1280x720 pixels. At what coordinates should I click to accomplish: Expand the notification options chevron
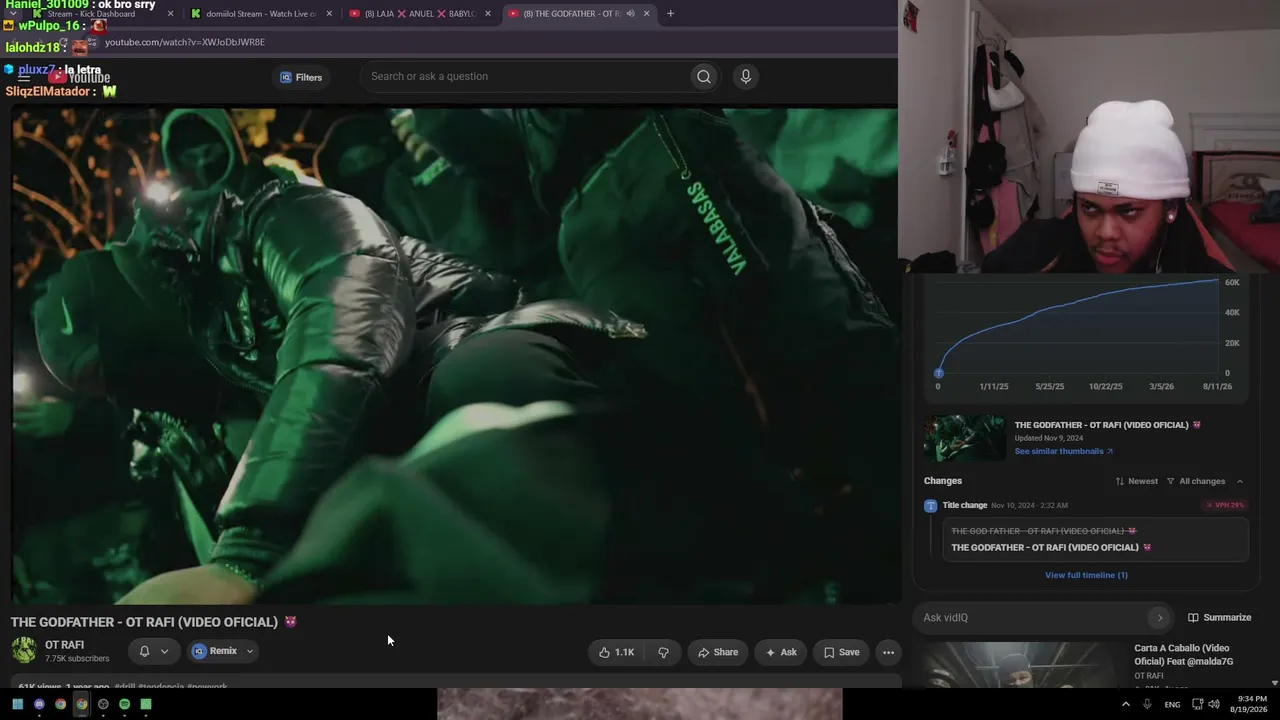click(x=164, y=651)
